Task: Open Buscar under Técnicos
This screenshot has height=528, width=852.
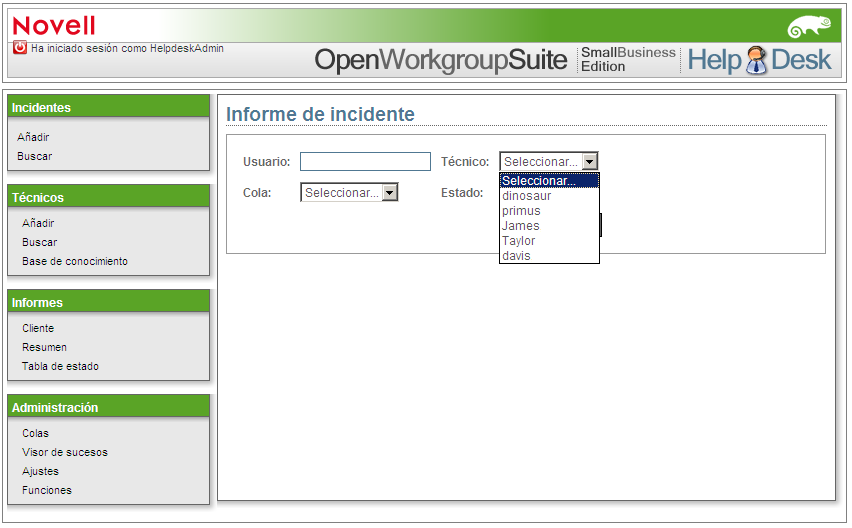Action: click(40, 242)
